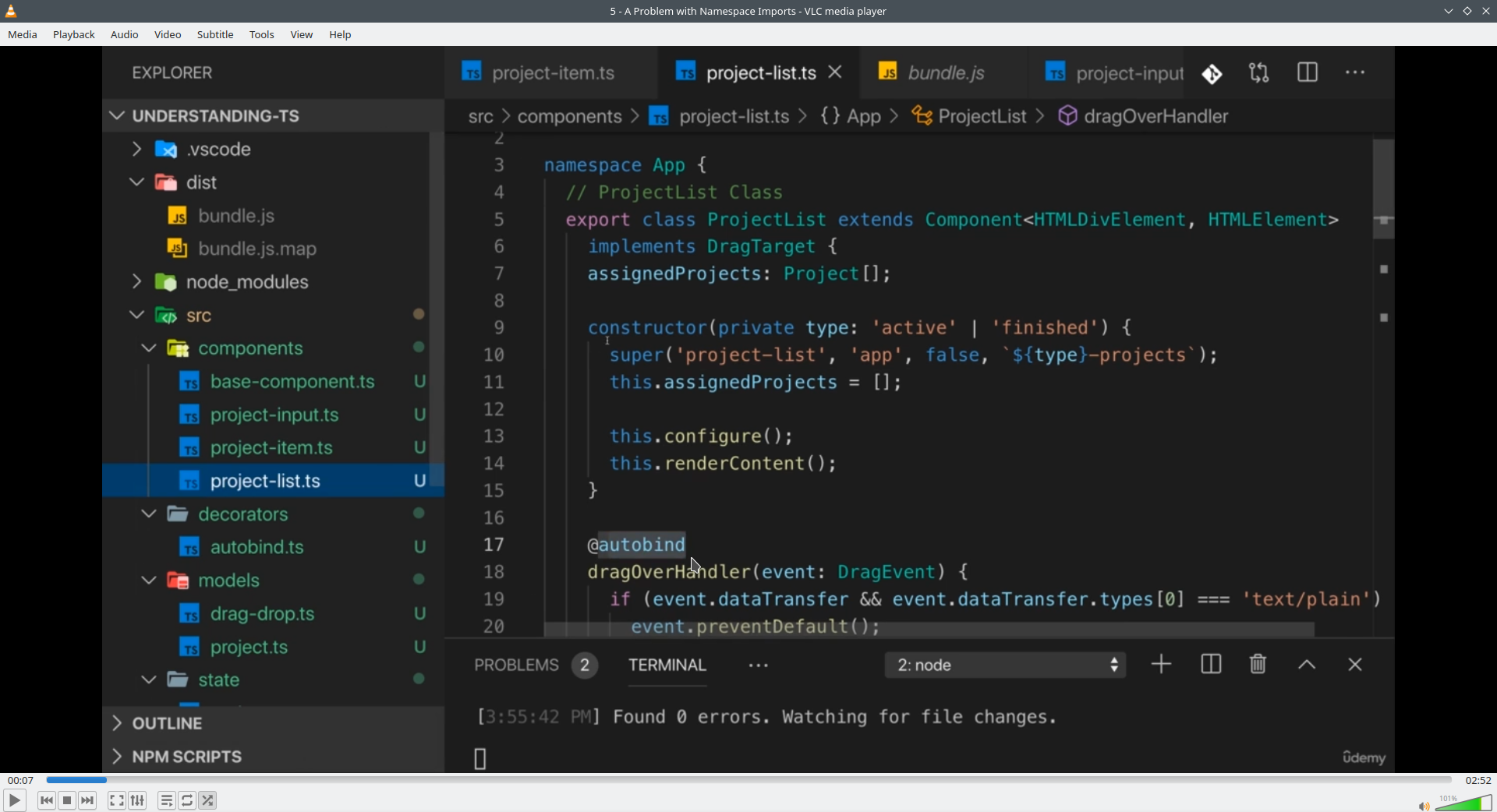Open the VLC Playback menu

click(74, 34)
